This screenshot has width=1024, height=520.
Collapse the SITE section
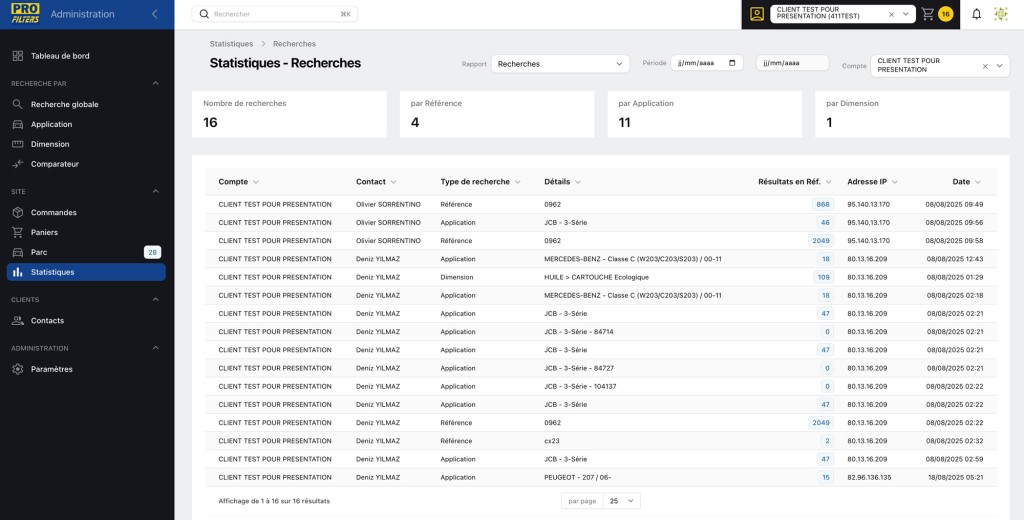[x=155, y=191]
